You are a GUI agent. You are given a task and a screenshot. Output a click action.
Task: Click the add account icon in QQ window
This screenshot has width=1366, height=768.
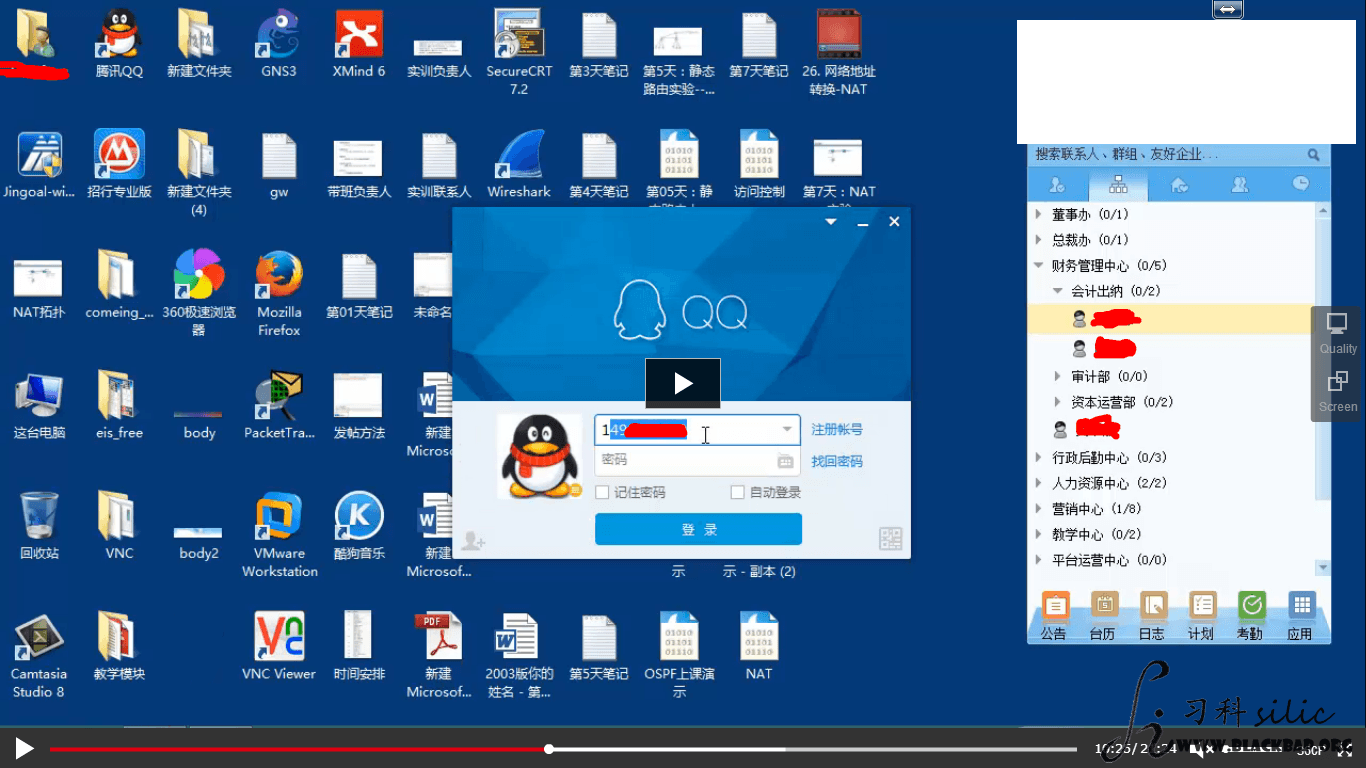[473, 541]
